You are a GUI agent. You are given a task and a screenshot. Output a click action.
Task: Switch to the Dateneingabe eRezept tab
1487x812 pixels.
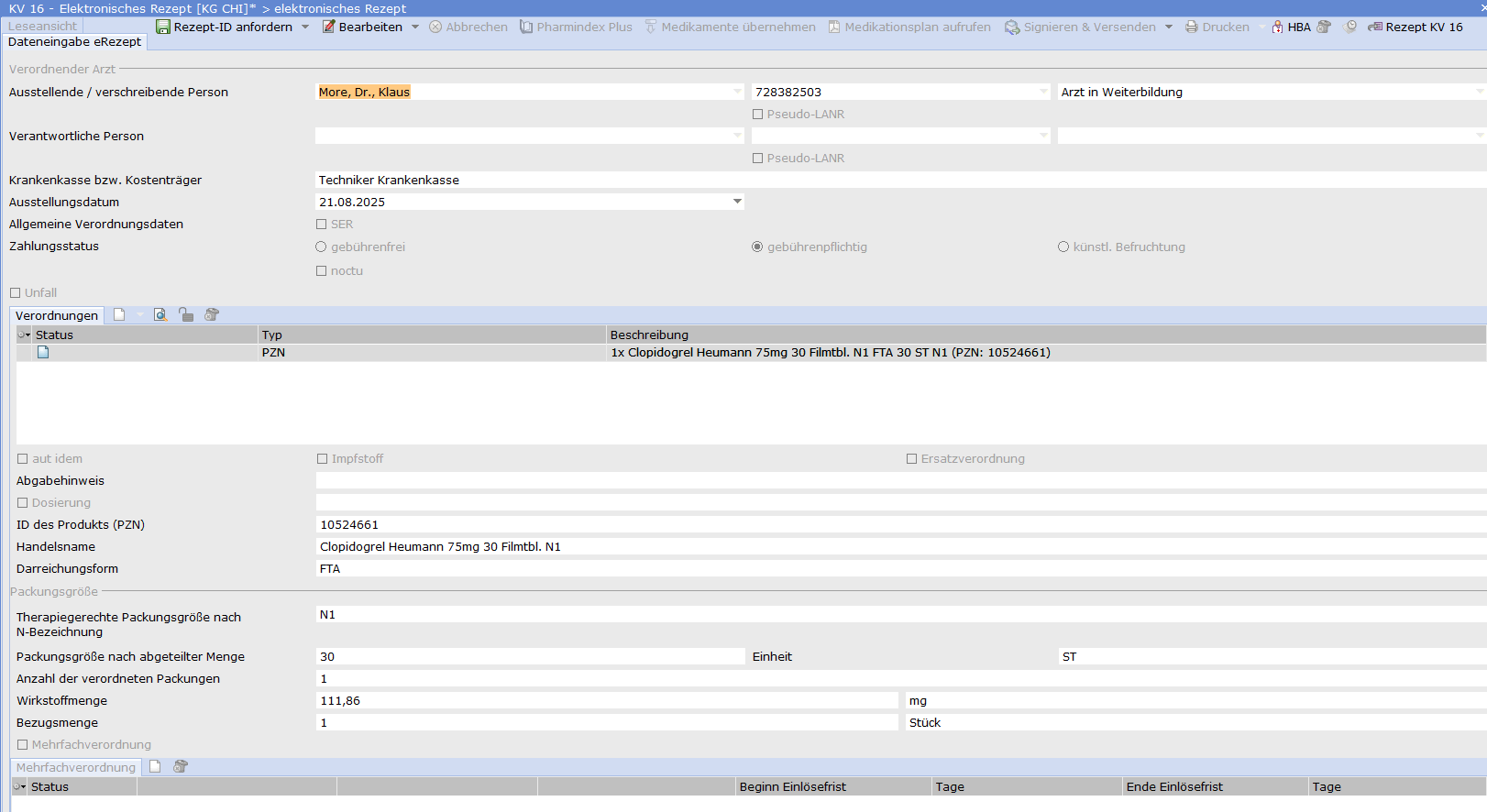74,42
